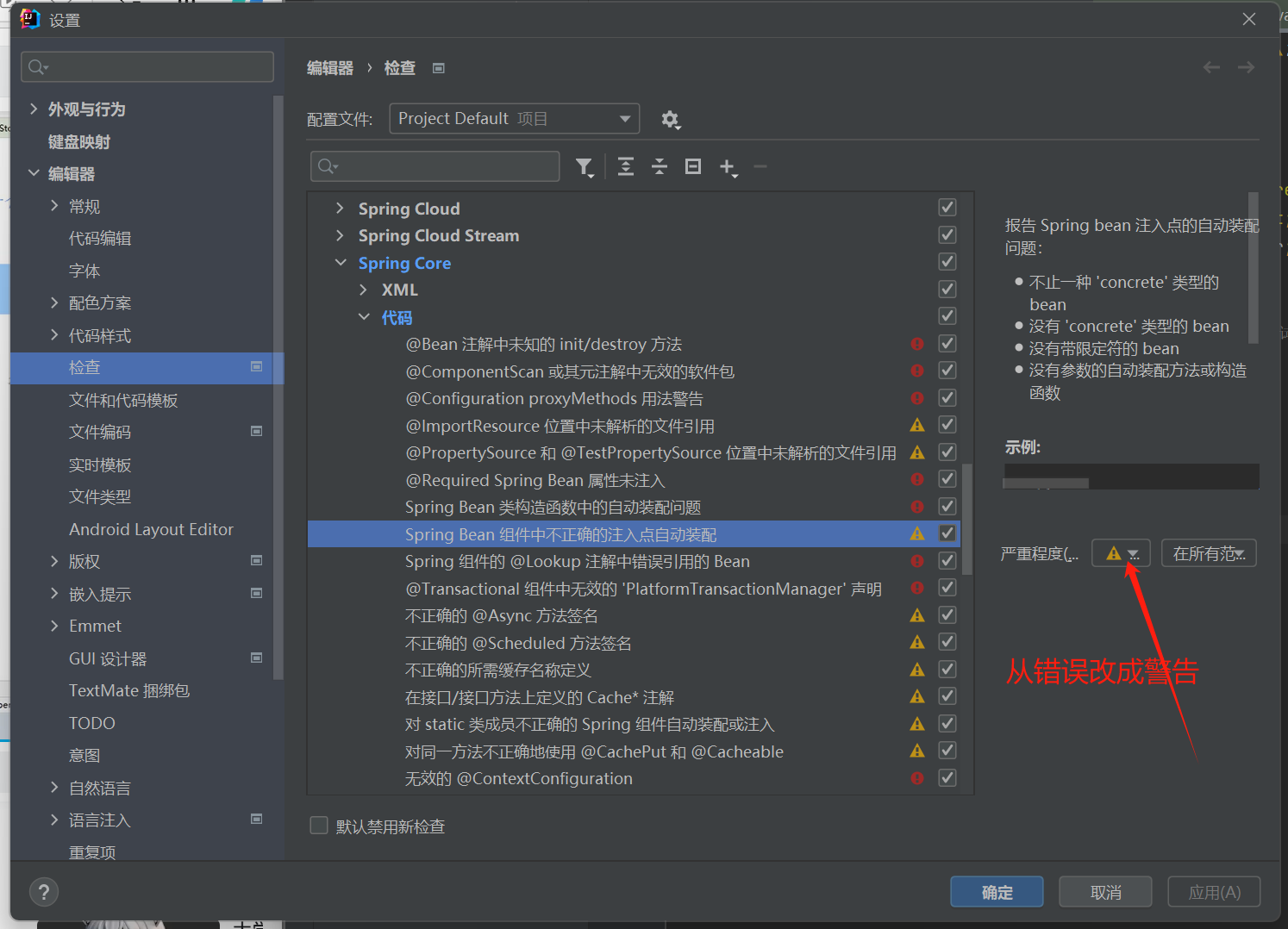The image size is (1288, 929).
Task: Open the 在所有范围 scope dropdown
Action: coord(1209,553)
